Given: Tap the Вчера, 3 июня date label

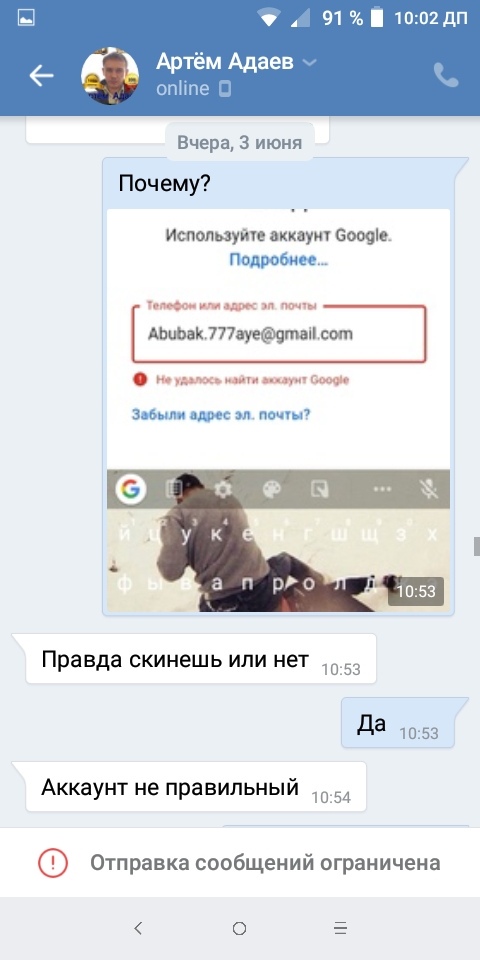Looking at the screenshot, I should pos(239,143).
